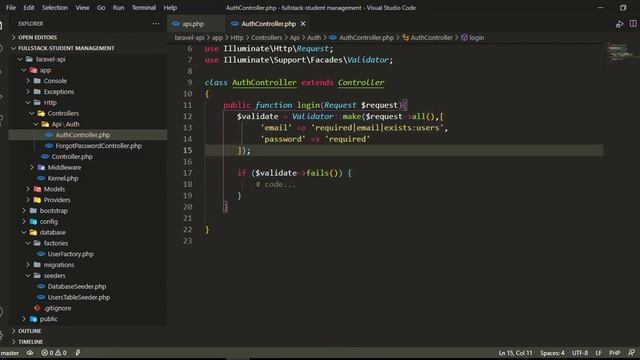Screen dimensions: 640x360
Task: Open the Edit menu
Action: [x=29, y=7]
